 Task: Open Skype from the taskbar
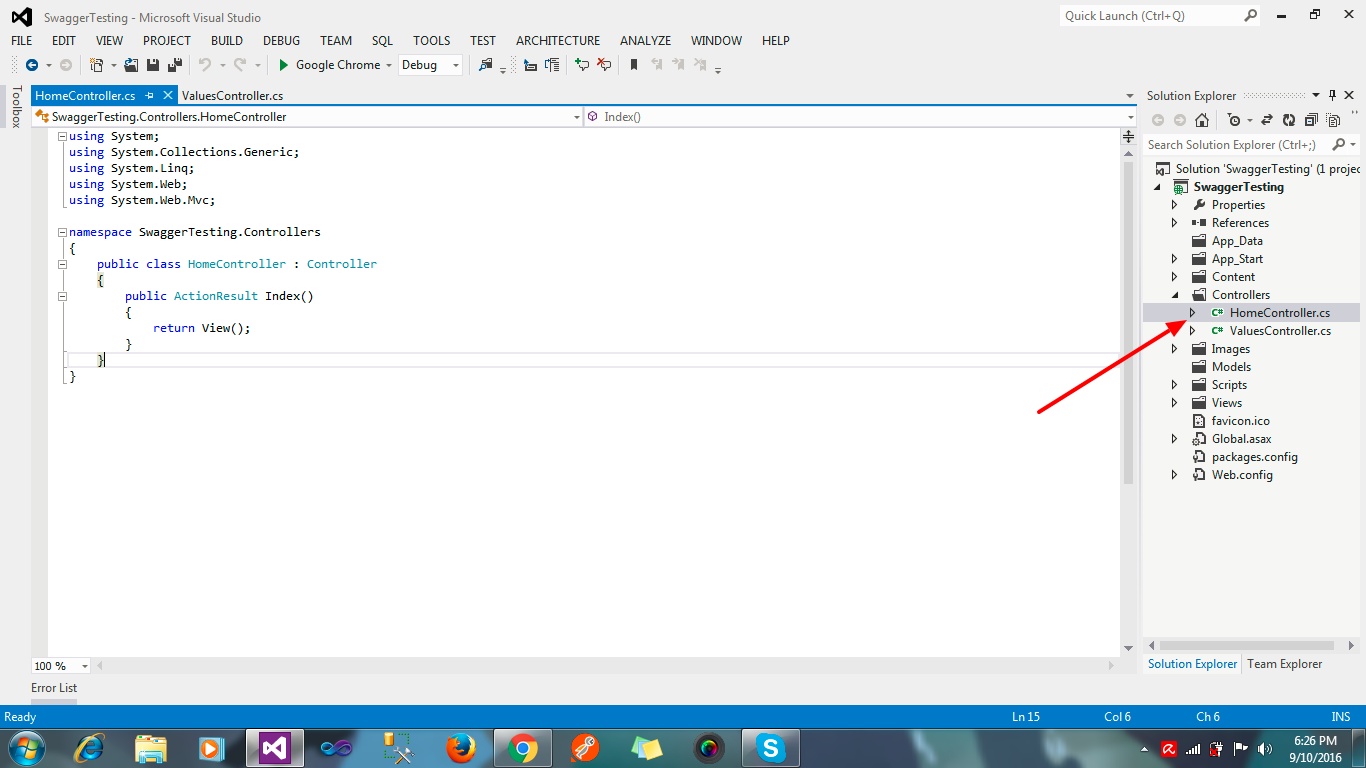point(770,748)
